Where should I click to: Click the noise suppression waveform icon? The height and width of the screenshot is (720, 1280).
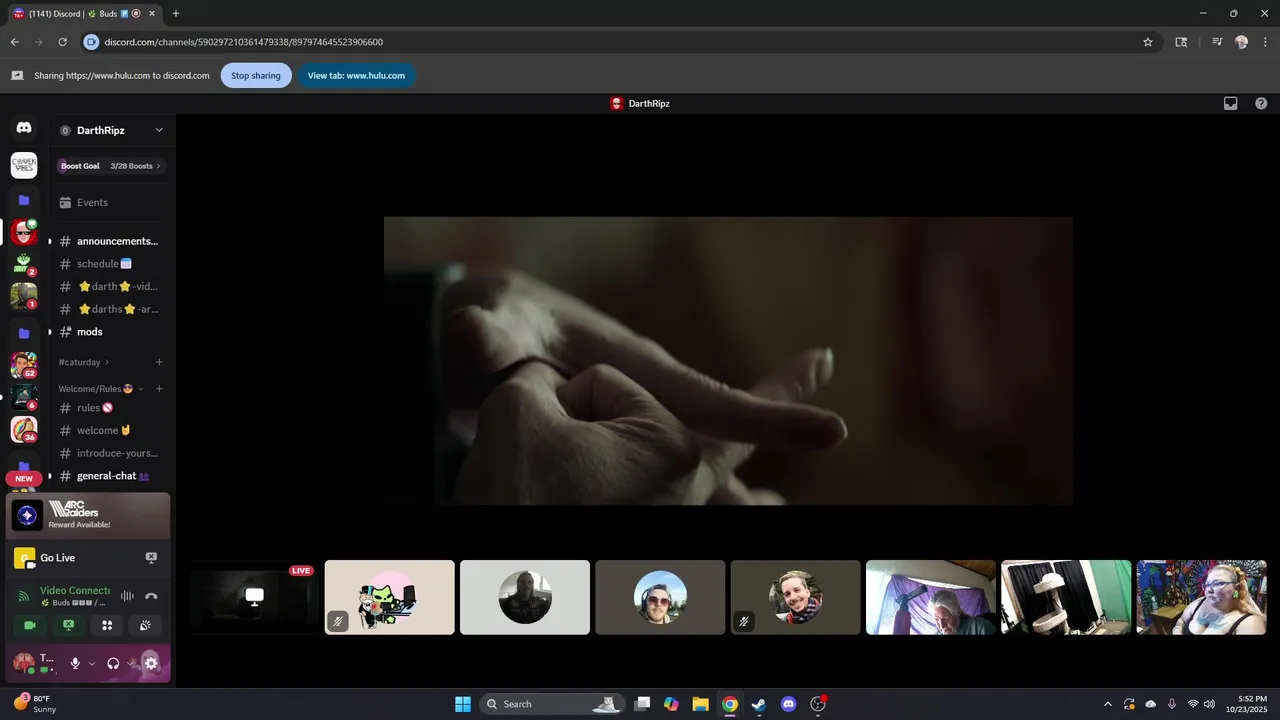coord(127,596)
